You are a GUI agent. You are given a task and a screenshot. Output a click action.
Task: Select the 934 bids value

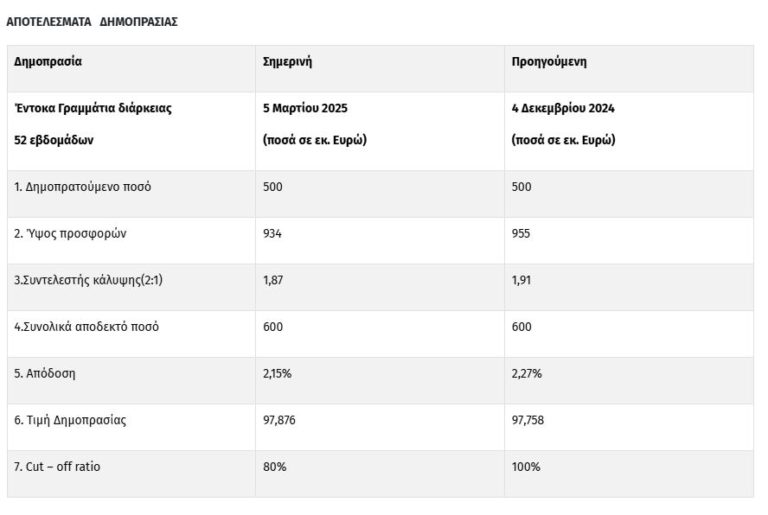(272, 234)
